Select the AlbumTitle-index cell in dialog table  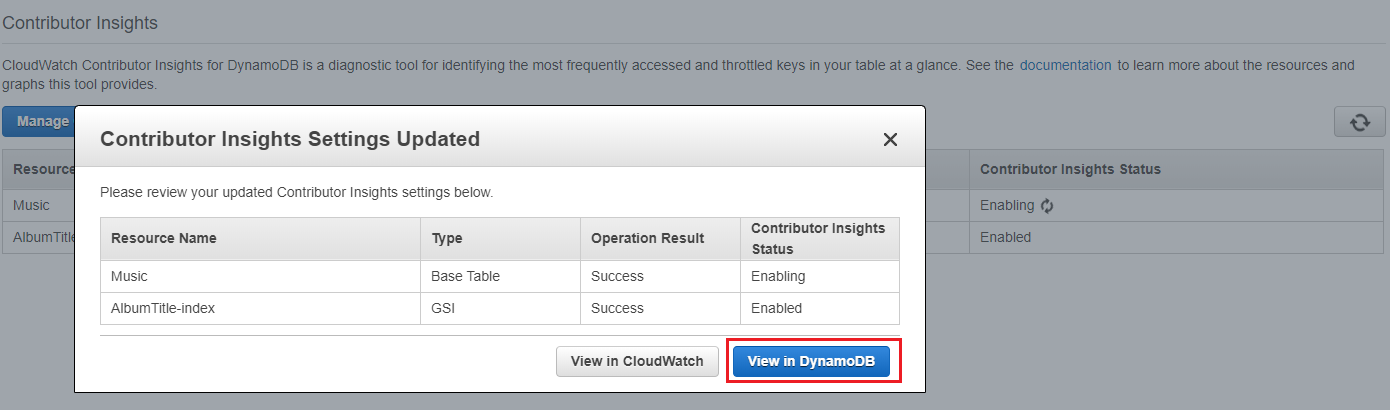pyautogui.click(x=261, y=308)
